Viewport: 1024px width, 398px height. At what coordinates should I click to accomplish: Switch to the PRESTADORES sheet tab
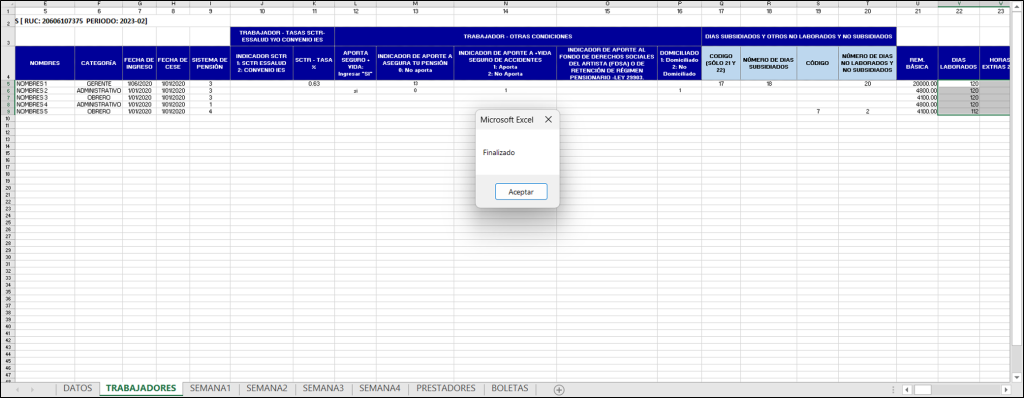click(445, 388)
